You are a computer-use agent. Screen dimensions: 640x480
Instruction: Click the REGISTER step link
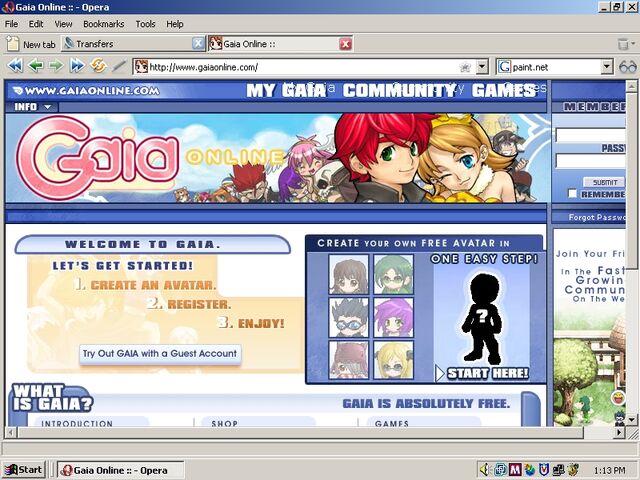tap(199, 304)
